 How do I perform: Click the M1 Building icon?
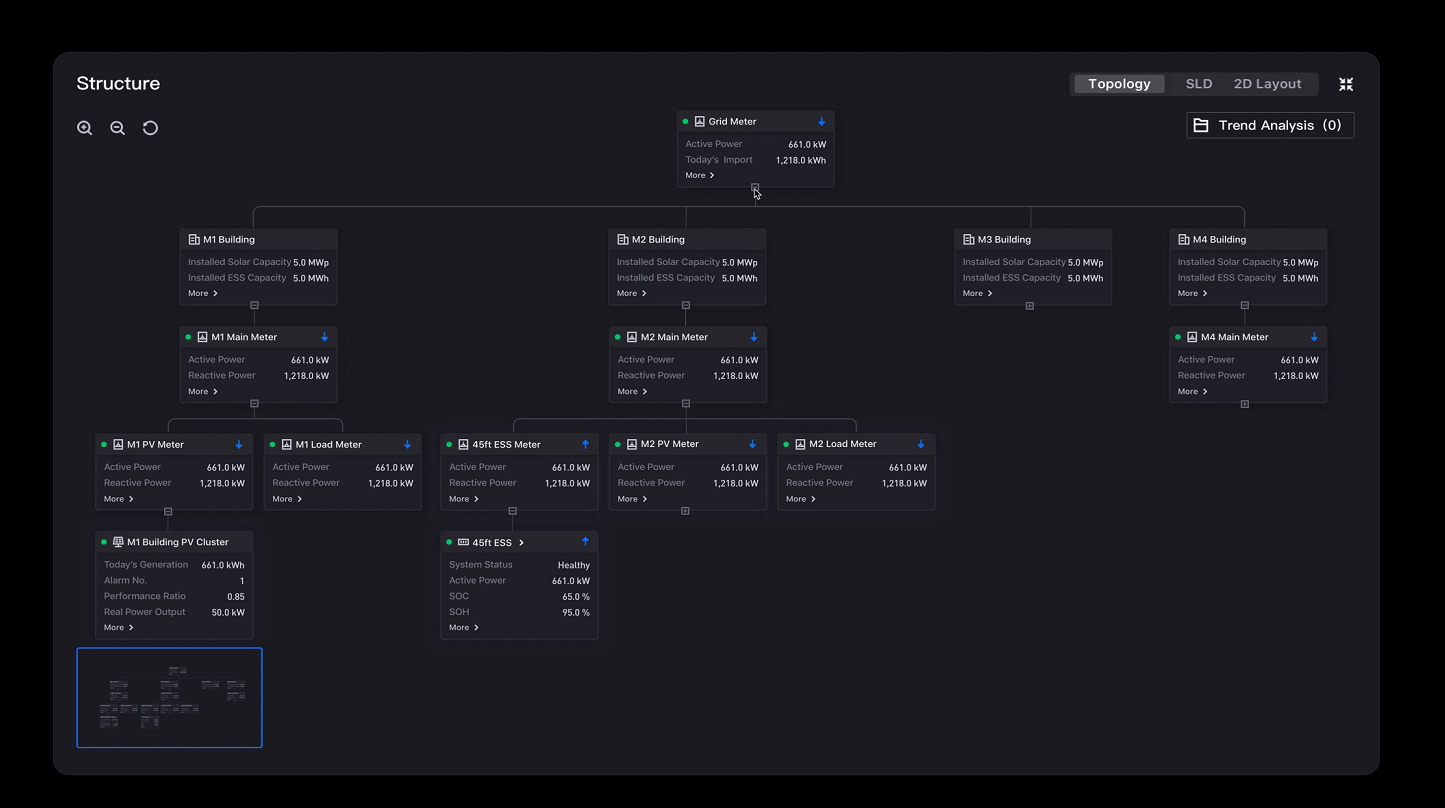194,240
